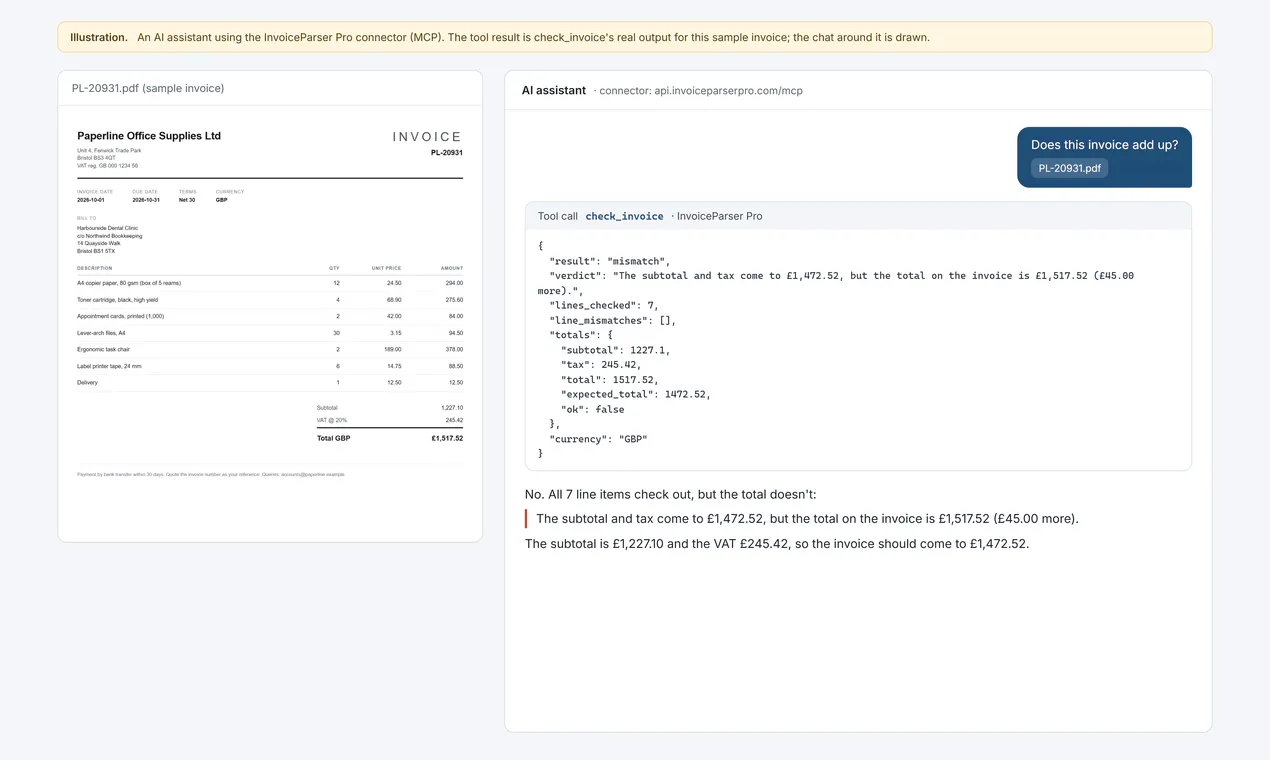Click the amount 378.00 for the task chair
This screenshot has width=1270, height=760.
[x=454, y=350]
